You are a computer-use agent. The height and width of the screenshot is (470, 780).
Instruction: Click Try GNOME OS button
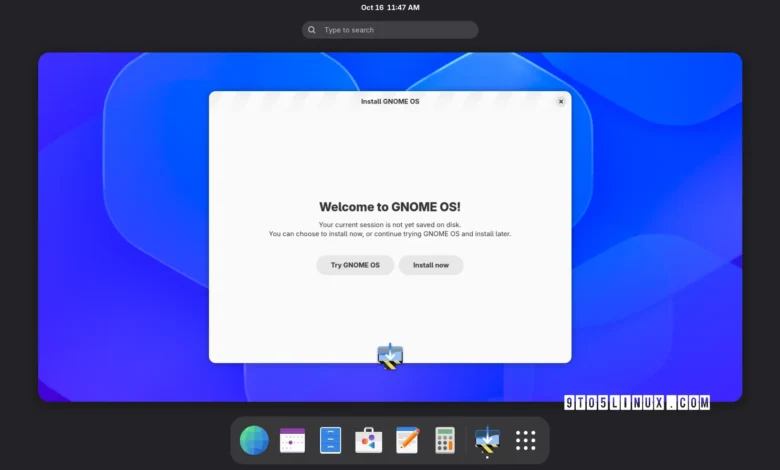(355, 265)
